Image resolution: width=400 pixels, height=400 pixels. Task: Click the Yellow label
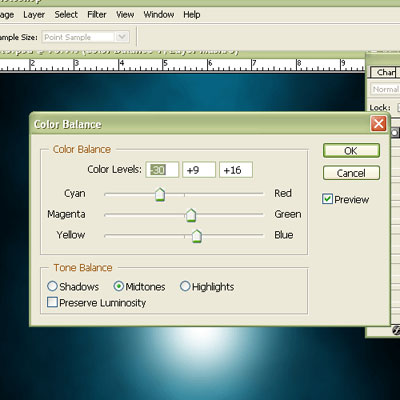tap(71, 235)
